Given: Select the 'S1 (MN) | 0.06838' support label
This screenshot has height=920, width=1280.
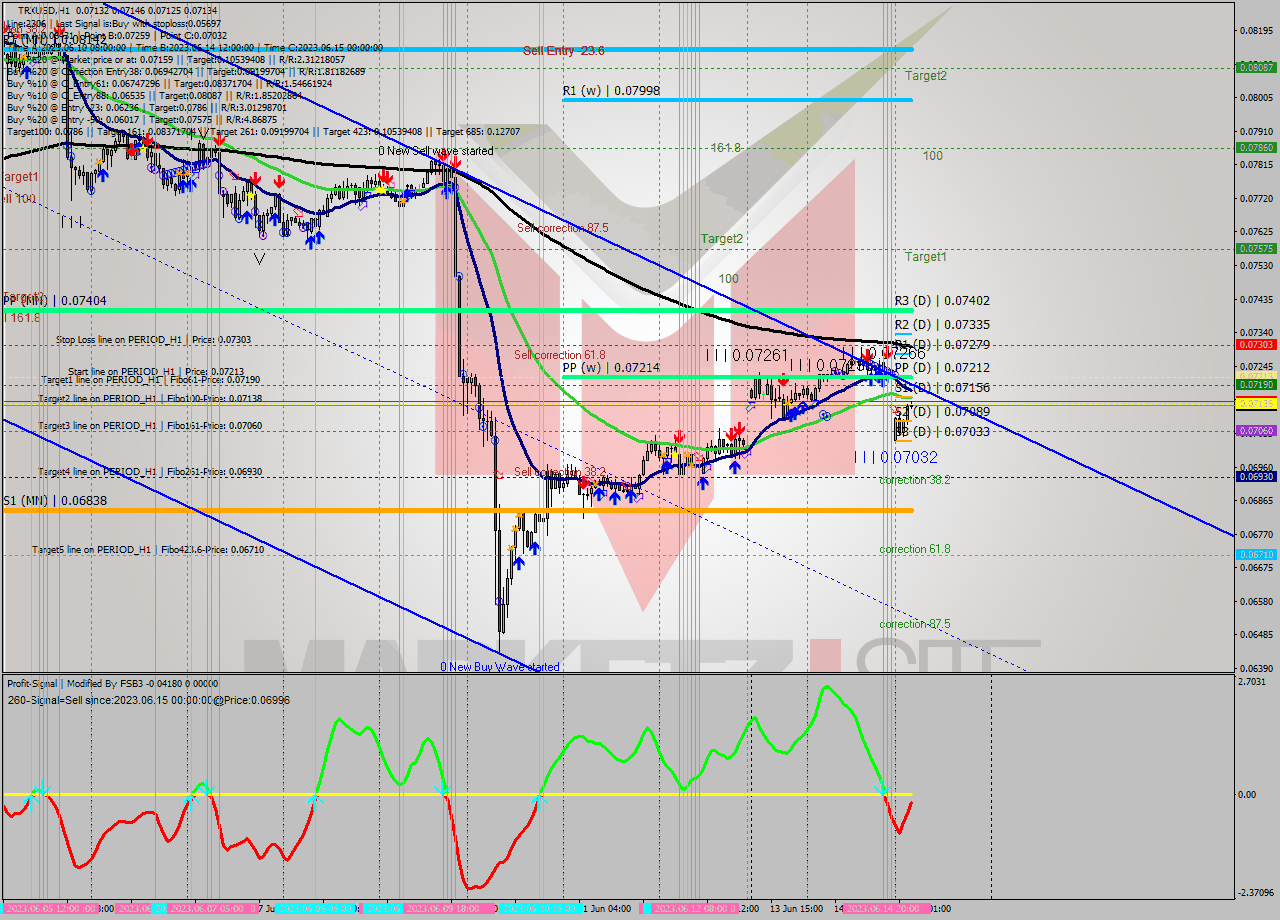Looking at the screenshot, I should pos(55,500).
